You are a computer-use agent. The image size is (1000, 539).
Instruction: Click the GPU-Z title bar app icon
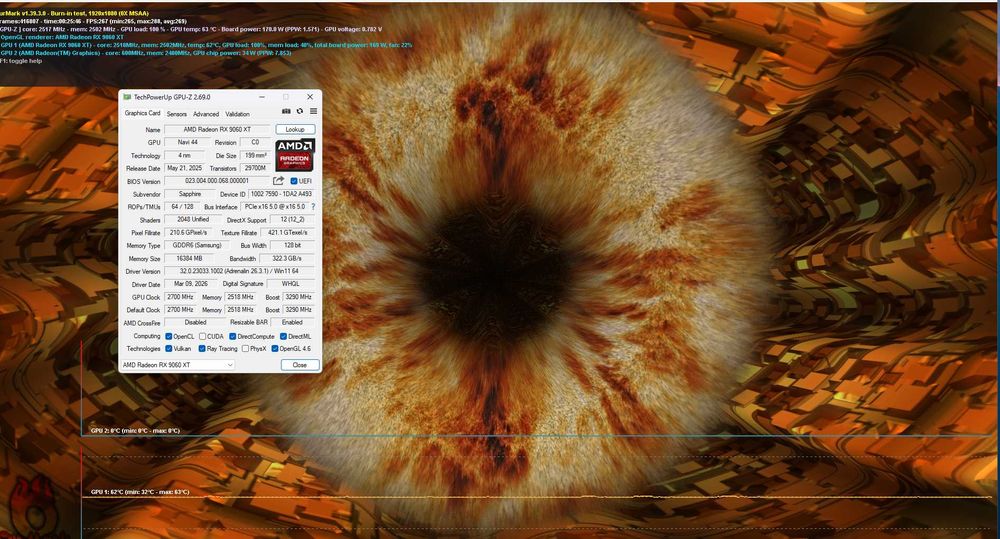(127, 97)
